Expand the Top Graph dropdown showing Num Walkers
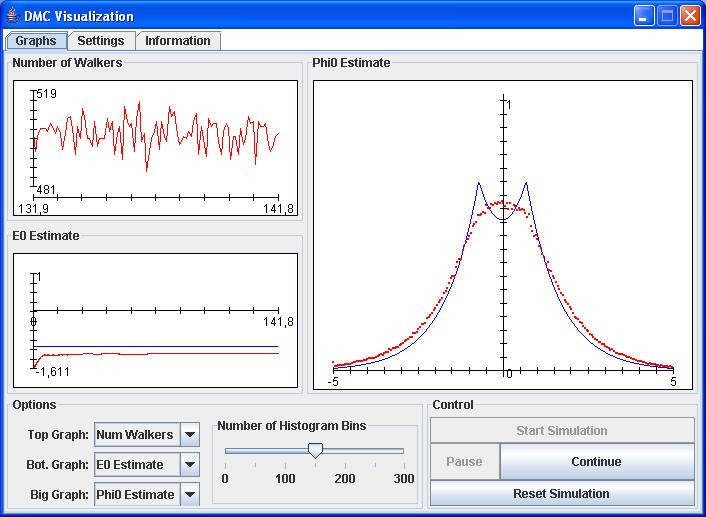 click(190, 435)
